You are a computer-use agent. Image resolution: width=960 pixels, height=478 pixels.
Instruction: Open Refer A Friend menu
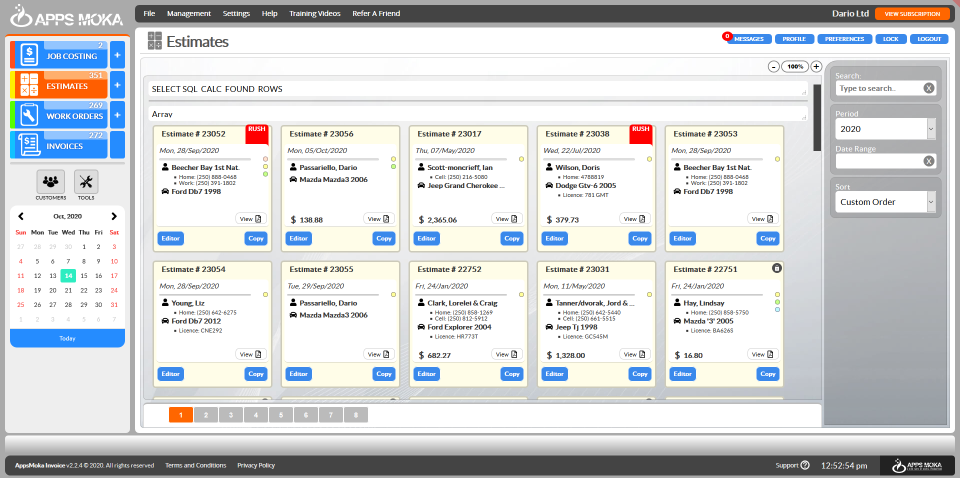tap(376, 13)
